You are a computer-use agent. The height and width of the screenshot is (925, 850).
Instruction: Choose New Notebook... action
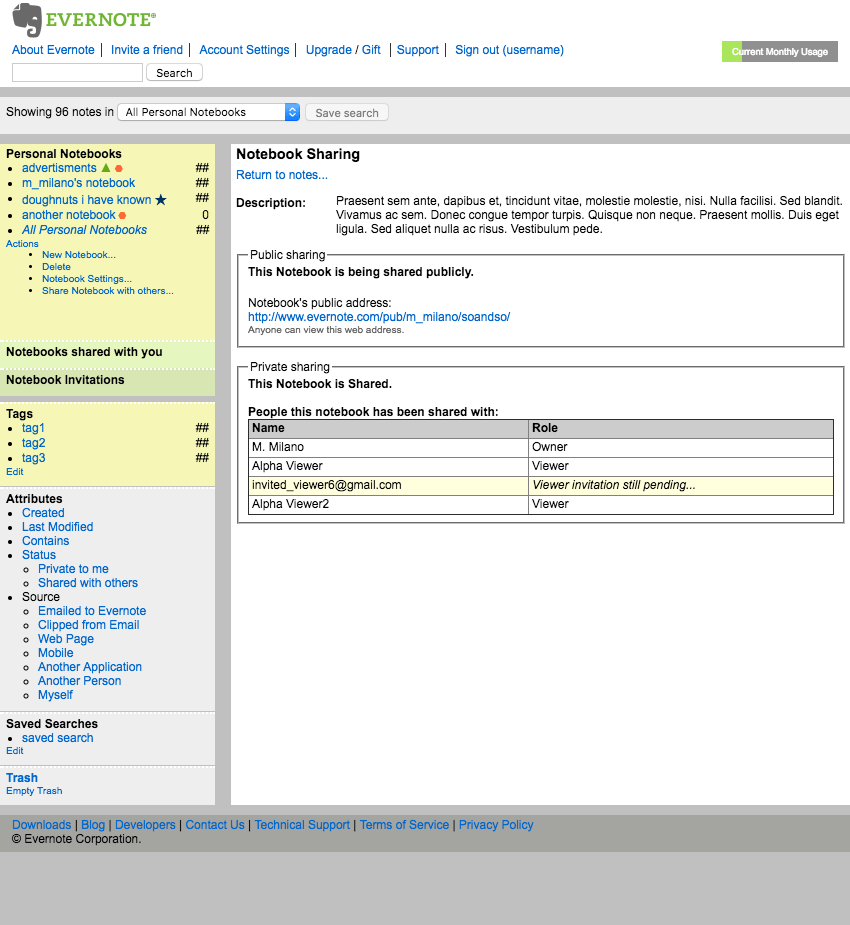[78, 255]
